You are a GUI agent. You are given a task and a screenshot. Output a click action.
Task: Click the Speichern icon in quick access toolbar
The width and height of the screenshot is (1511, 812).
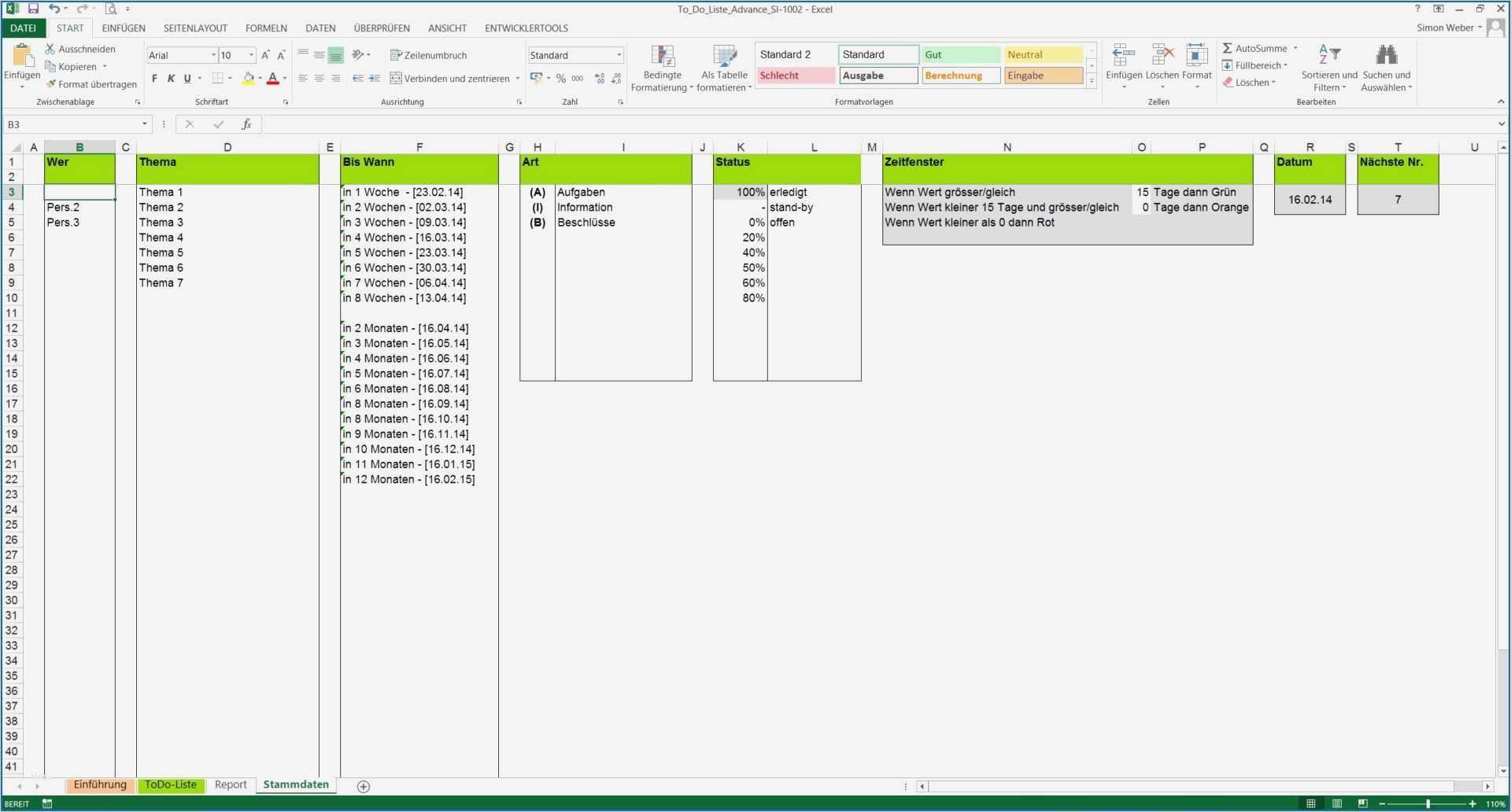[x=34, y=9]
